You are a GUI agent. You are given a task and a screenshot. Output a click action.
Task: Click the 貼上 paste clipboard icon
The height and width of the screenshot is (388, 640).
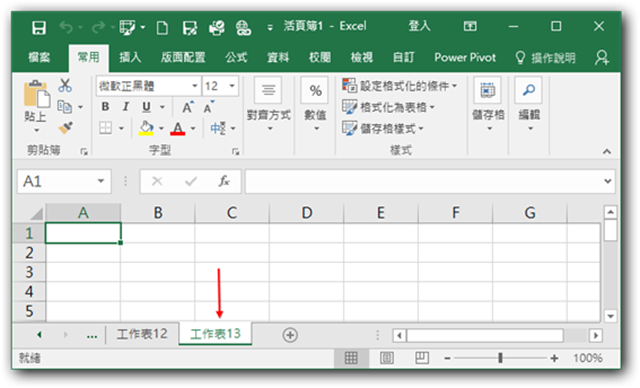37,94
